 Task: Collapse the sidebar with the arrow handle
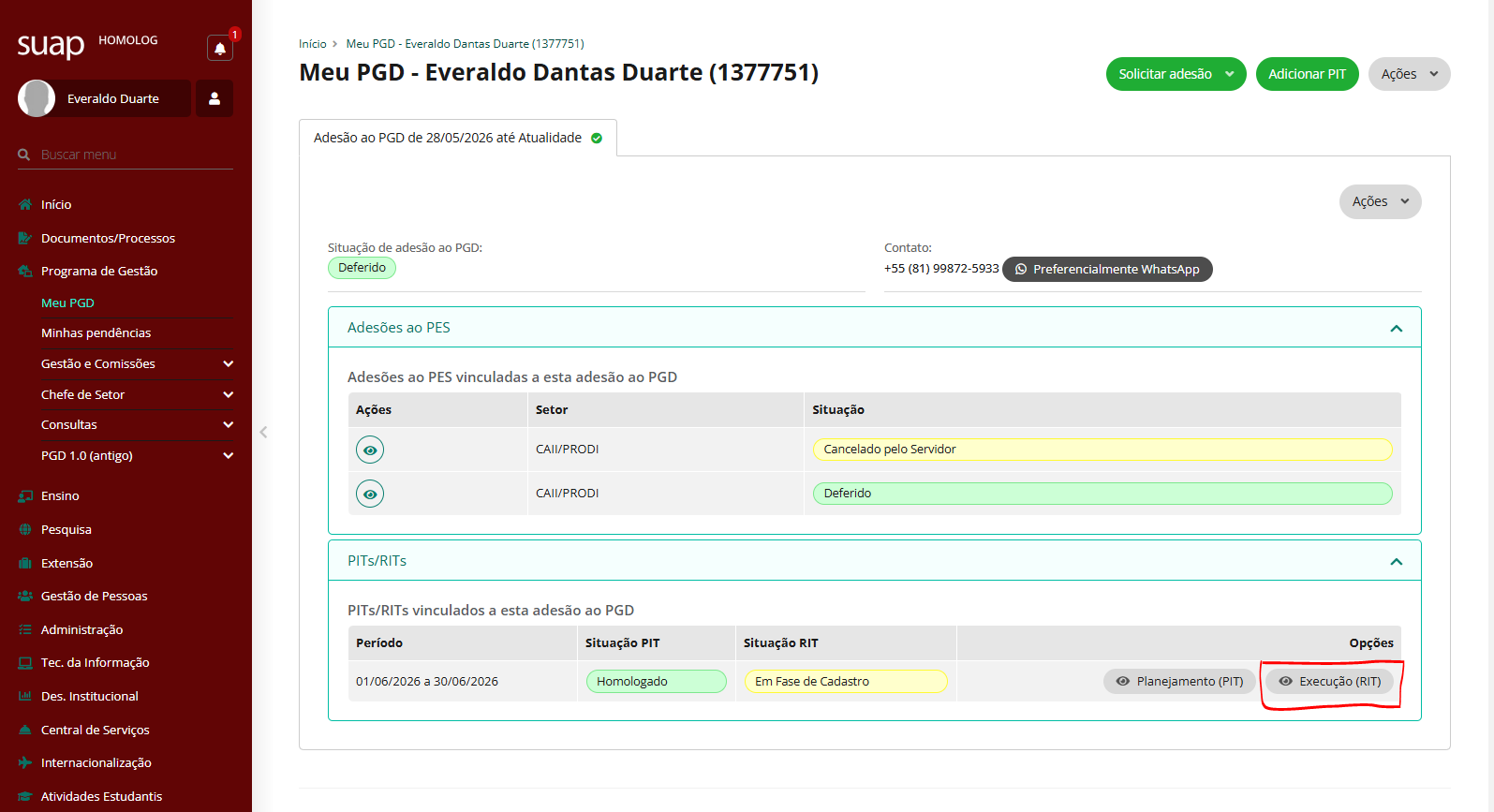(263, 432)
